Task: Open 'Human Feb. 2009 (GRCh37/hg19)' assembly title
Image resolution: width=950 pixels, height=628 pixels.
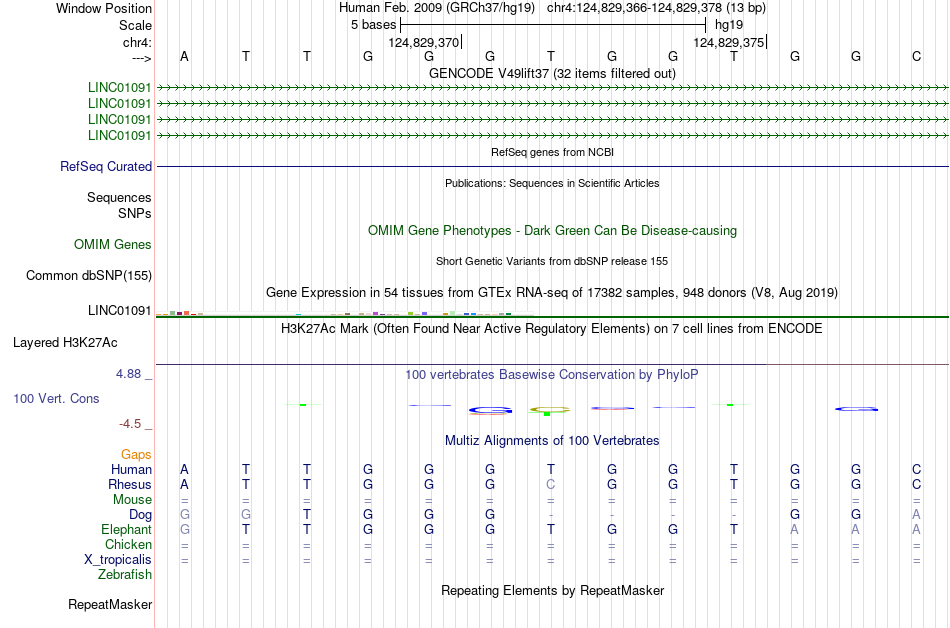Action: pyautogui.click(x=437, y=8)
